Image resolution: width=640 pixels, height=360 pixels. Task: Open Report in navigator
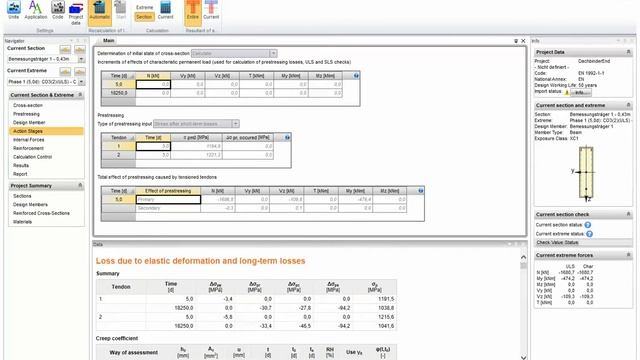(x=20, y=174)
